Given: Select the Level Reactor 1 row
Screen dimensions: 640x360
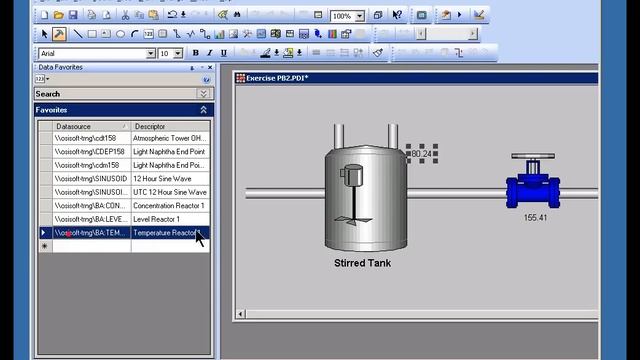Looking at the screenshot, I should pyautogui.click(x=124, y=219).
